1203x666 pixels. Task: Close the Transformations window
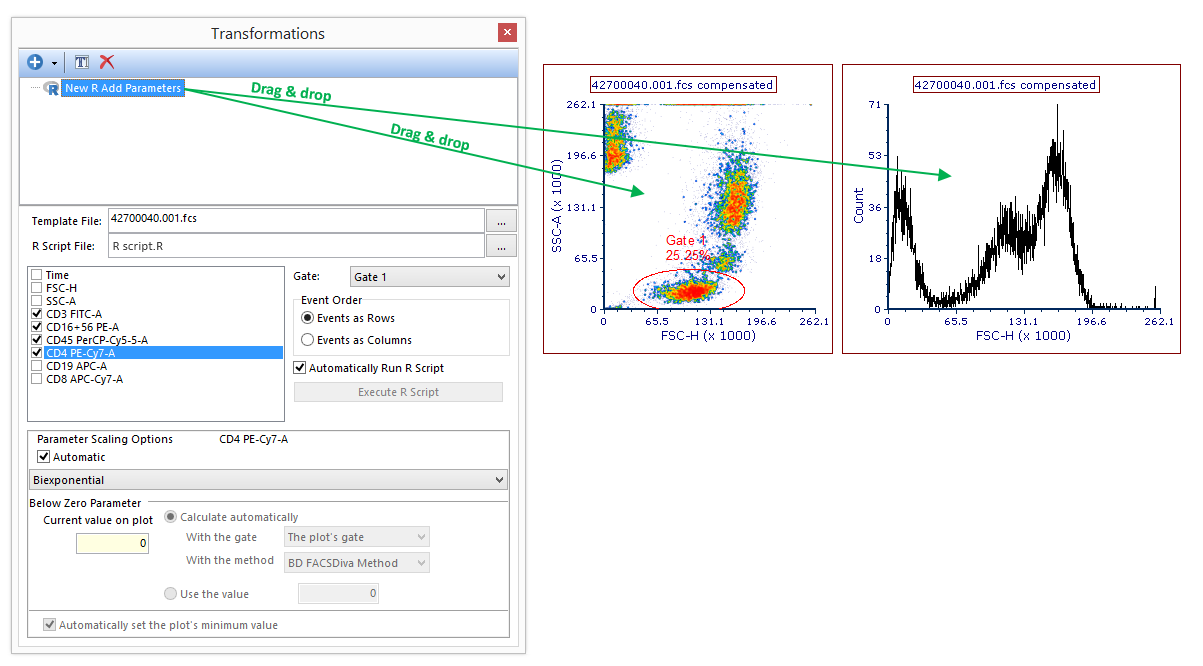(507, 32)
